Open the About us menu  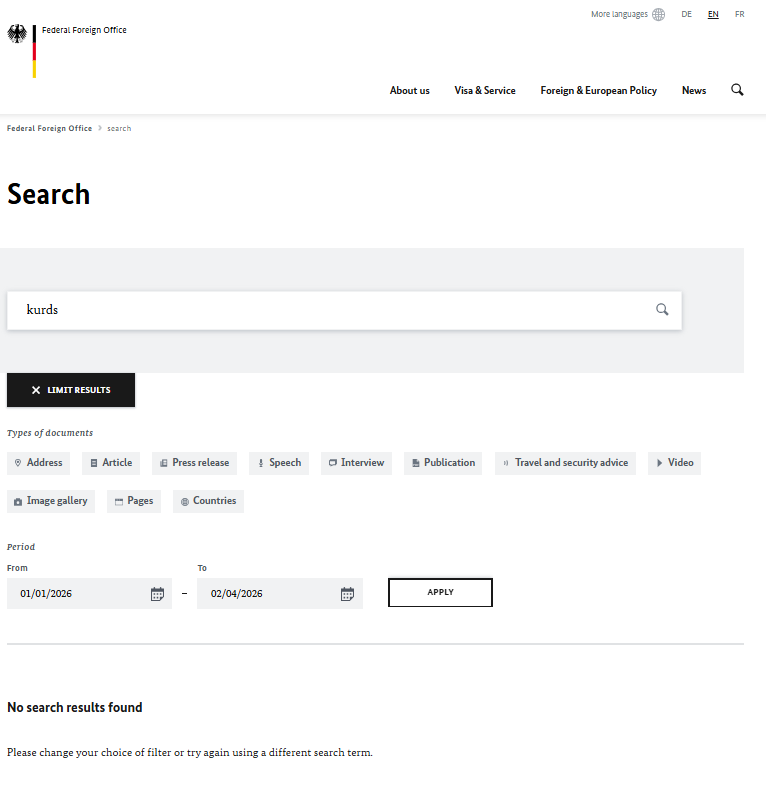click(x=409, y=91)
